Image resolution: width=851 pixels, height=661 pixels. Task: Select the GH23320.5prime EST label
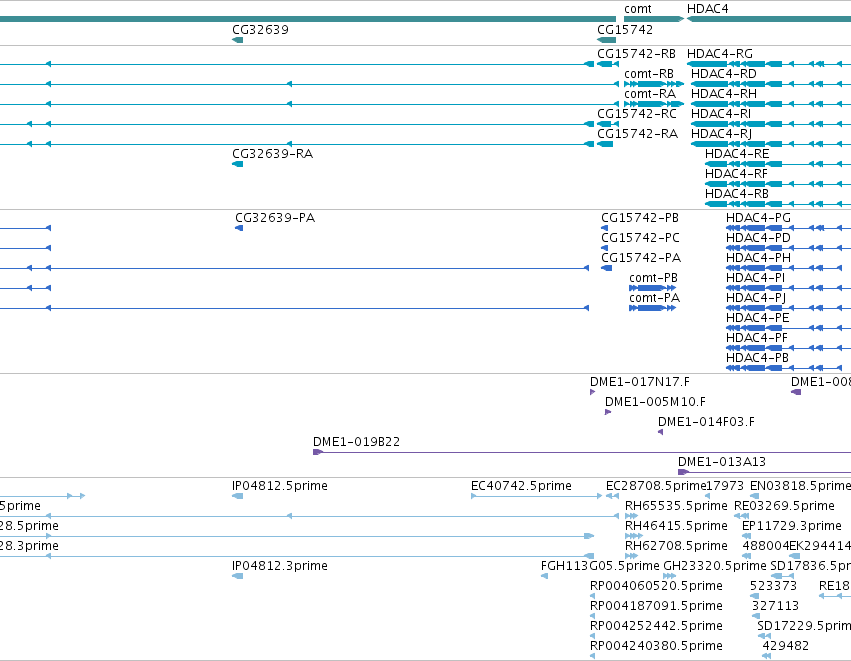click(715, 566)
